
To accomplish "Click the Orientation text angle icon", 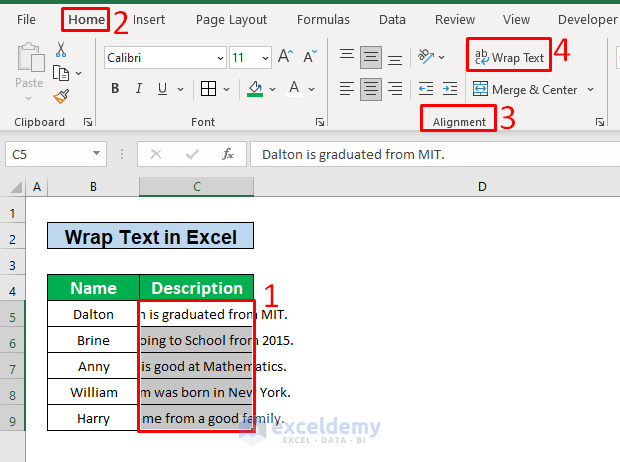I will click(x=426, y=57).
